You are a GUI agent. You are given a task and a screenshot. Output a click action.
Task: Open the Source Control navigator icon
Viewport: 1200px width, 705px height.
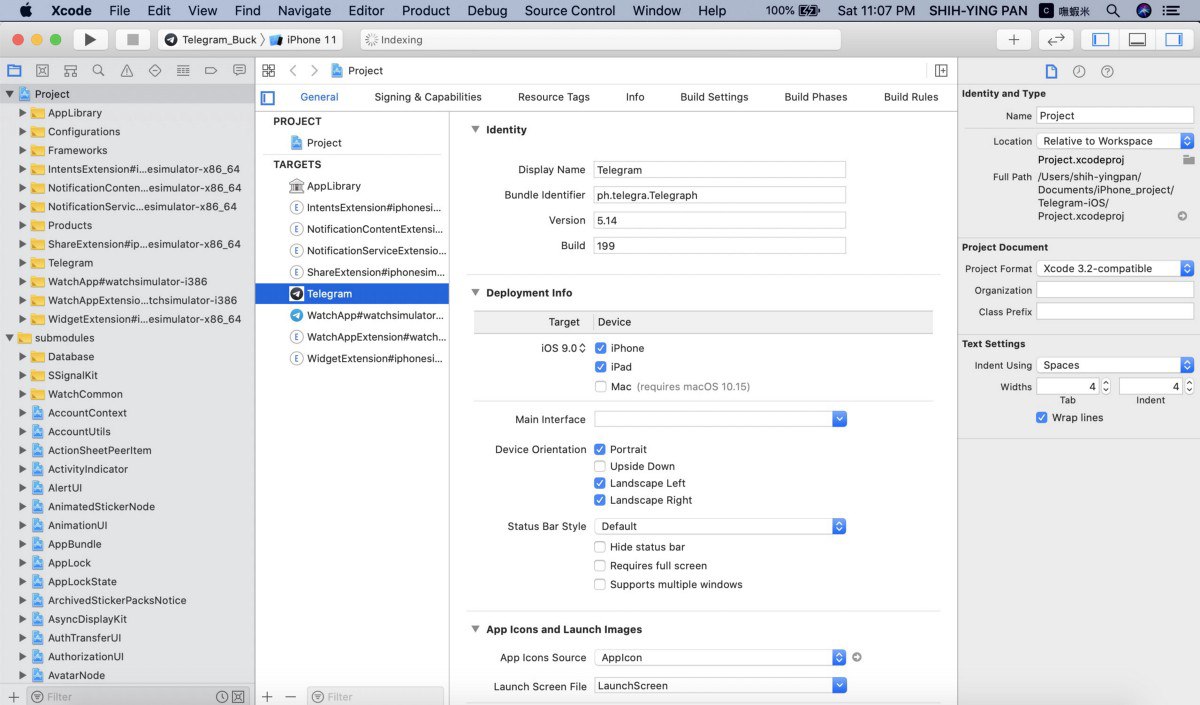click(42, 71)
